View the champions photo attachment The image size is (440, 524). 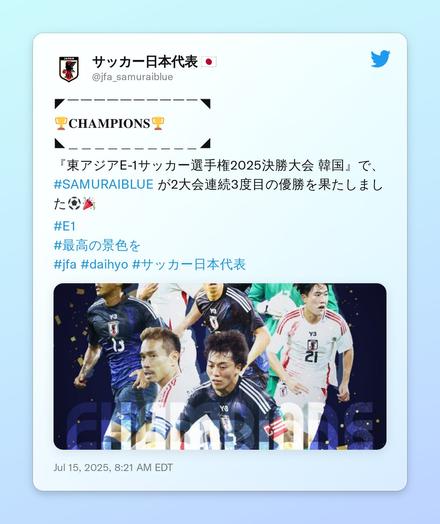tap(220, 366)
